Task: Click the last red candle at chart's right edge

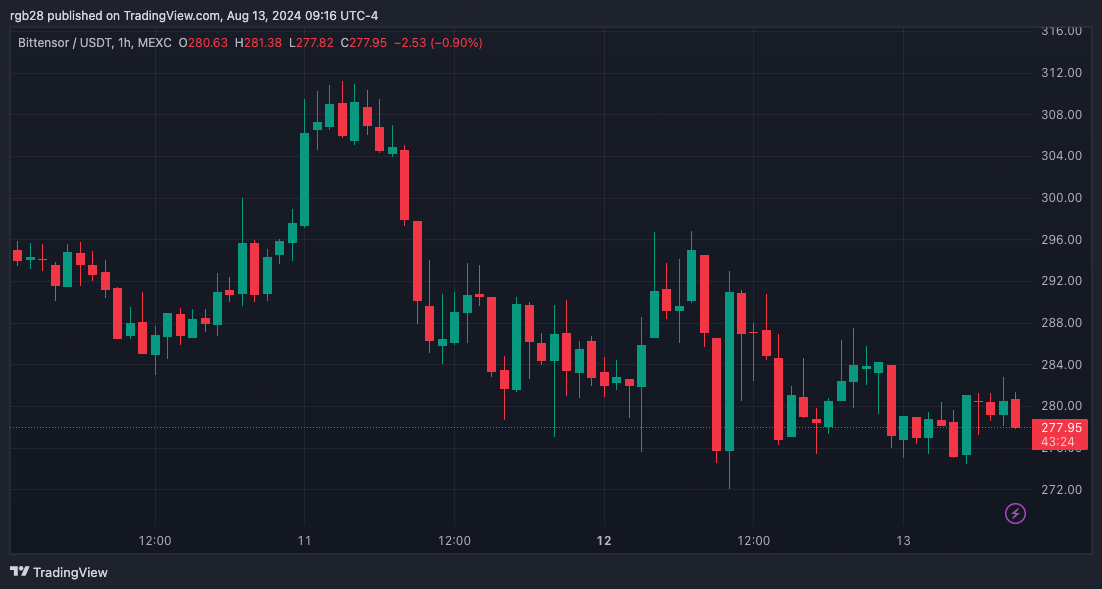Action: (1016, 413)
